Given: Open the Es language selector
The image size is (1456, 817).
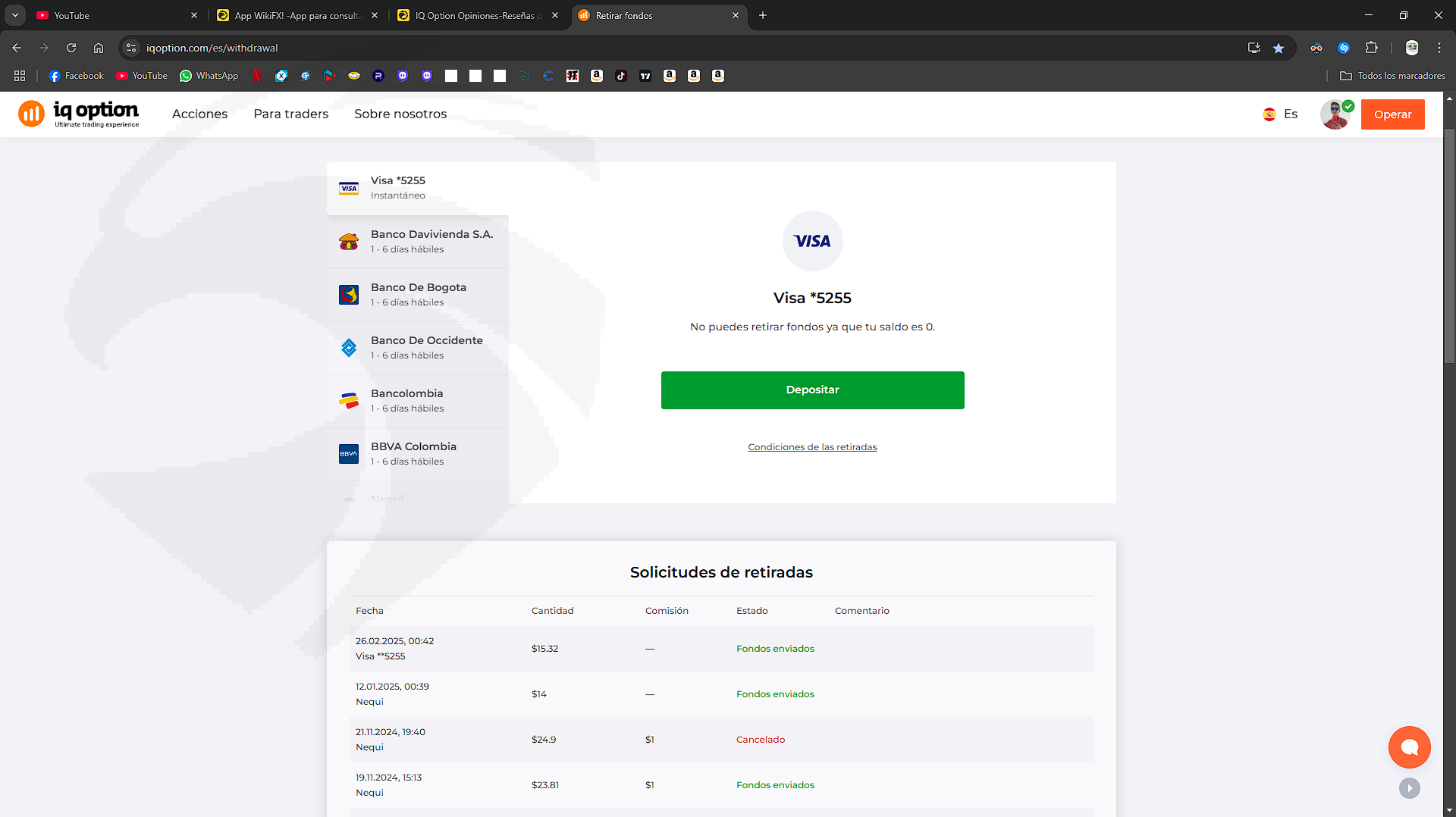Looking at the screenshot, I should [x=1280, y=114].
